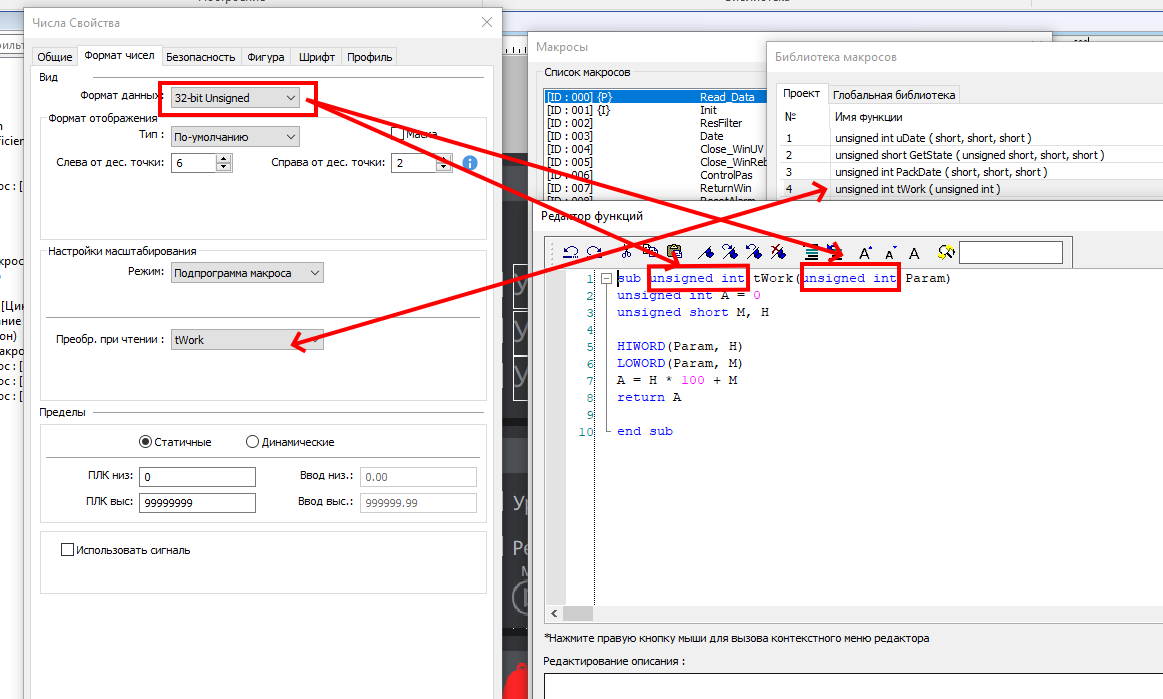Select Проект tab in macro library
Image resolution: width=1163 pixels, height=699 pixels.
coord(801,93)
